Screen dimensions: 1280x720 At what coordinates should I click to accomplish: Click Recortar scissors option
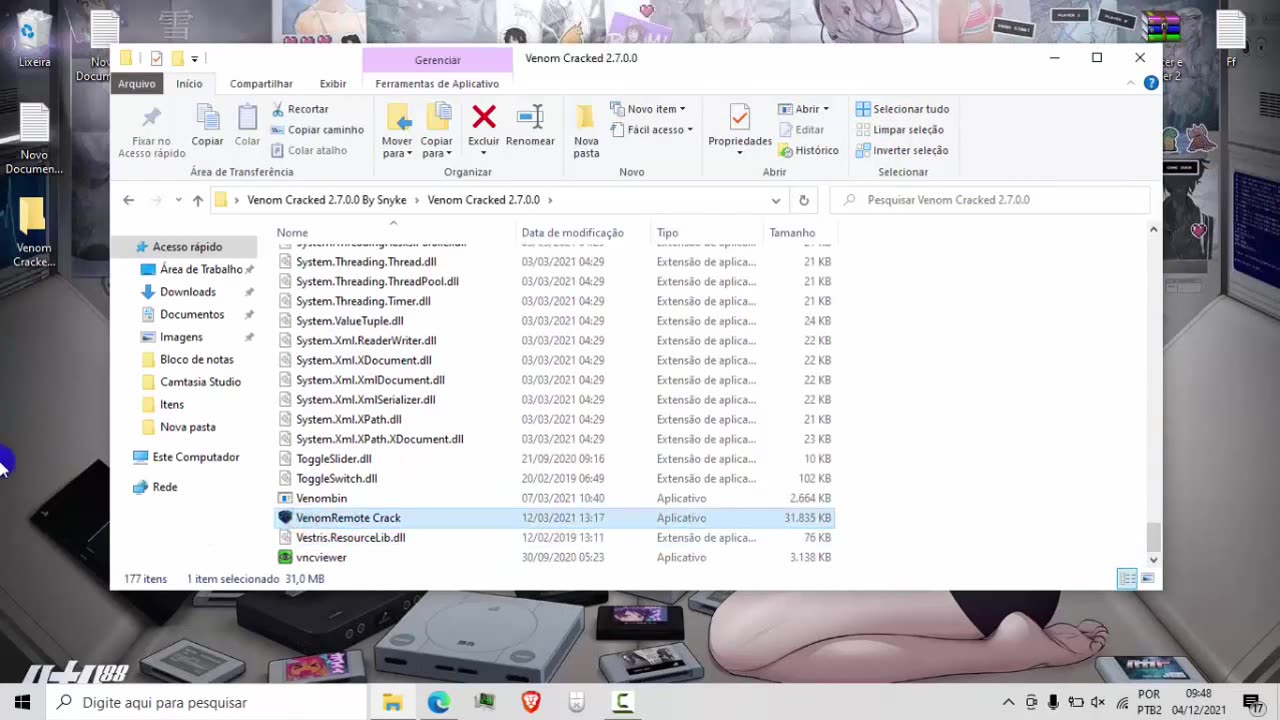pos(300,109)
